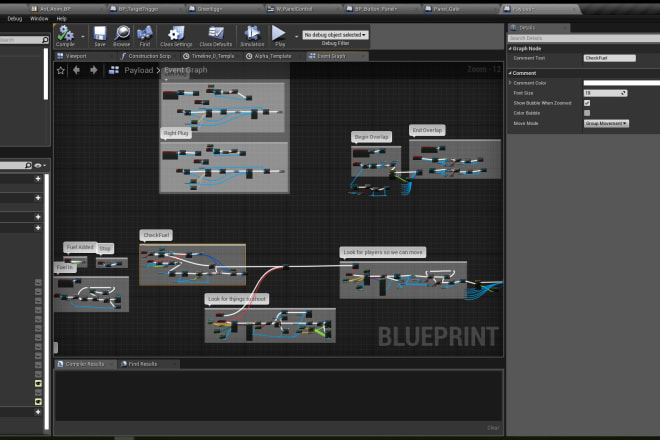
Task: Go back with the graph navigation arrow
Action: pyautogui.click(x=77, y=70)
